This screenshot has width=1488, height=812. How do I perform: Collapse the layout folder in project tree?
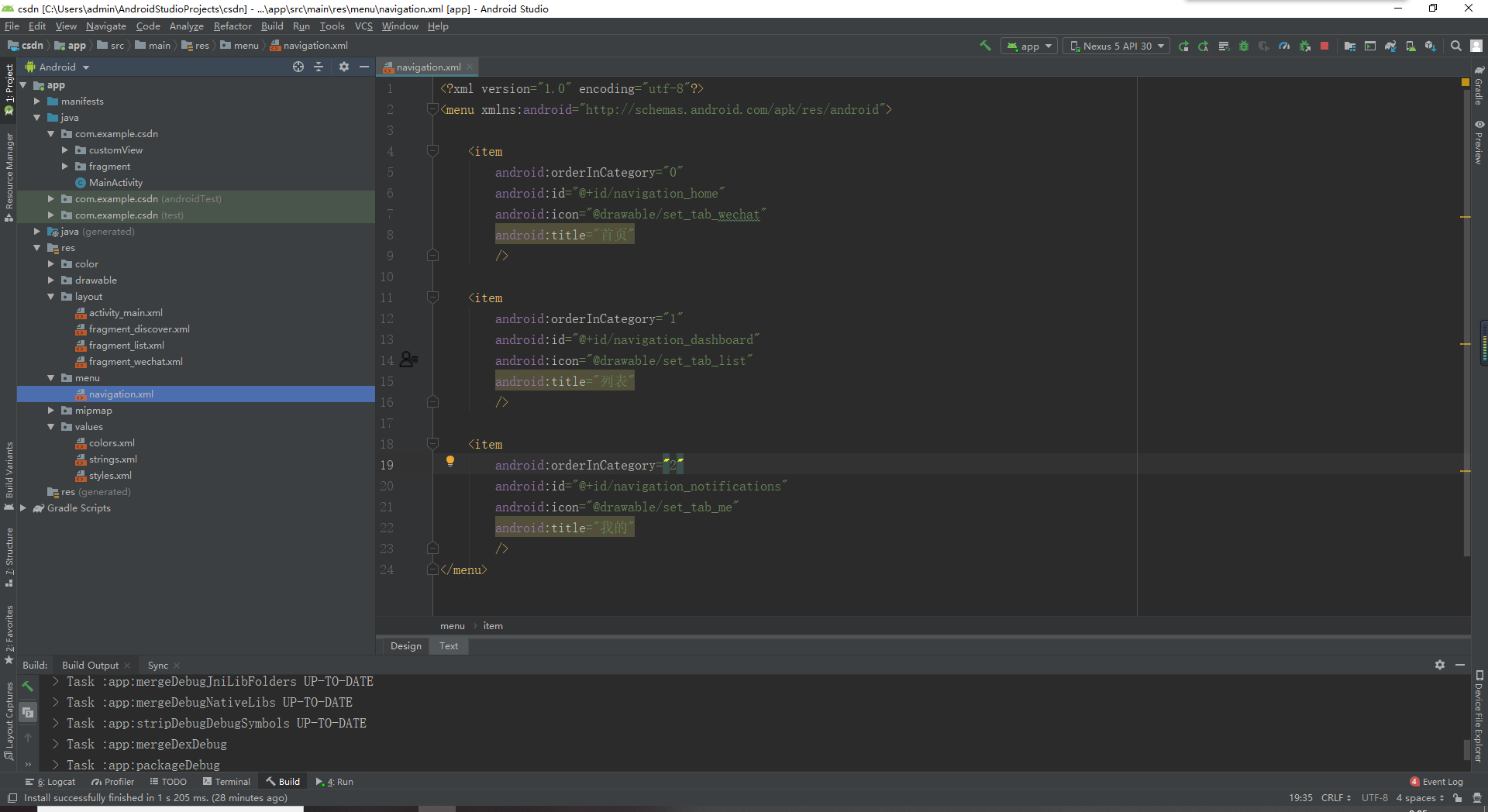click(51, 296)
